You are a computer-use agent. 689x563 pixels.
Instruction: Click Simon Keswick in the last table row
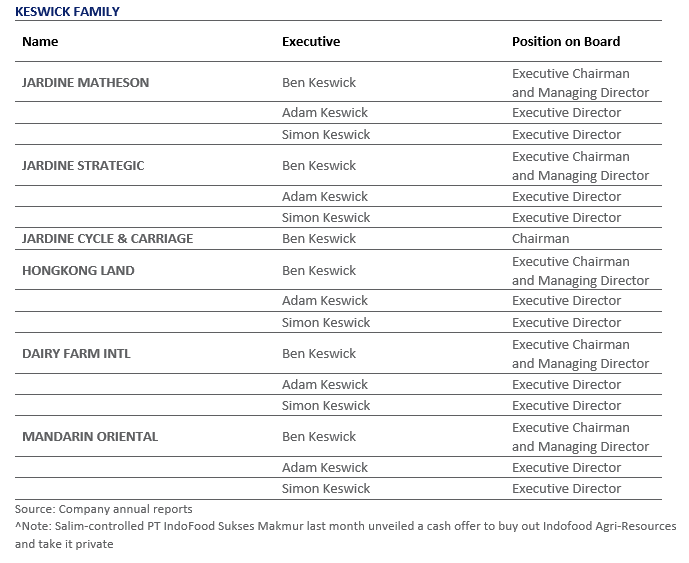326,489
